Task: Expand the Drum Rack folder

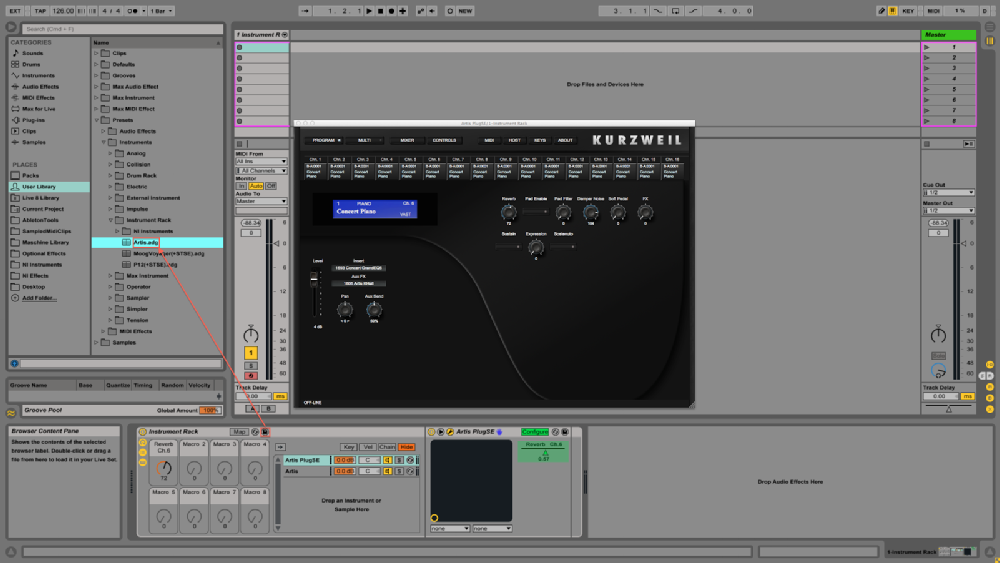Action: (x=110, y=175)
